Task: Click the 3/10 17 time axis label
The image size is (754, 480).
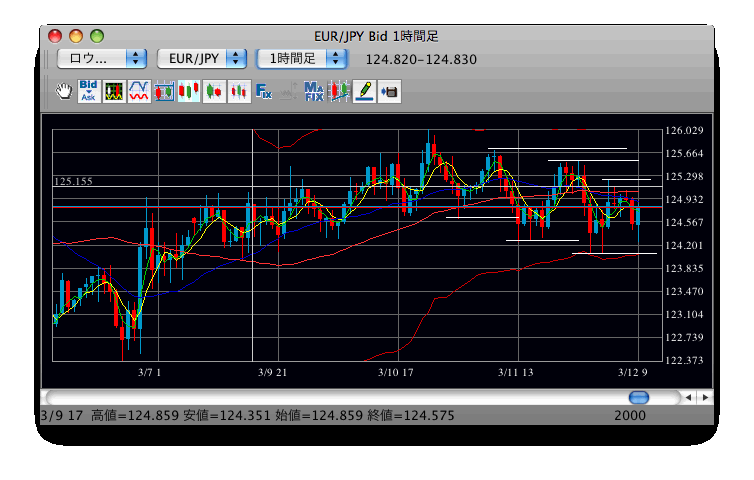Action: (395, 372)
